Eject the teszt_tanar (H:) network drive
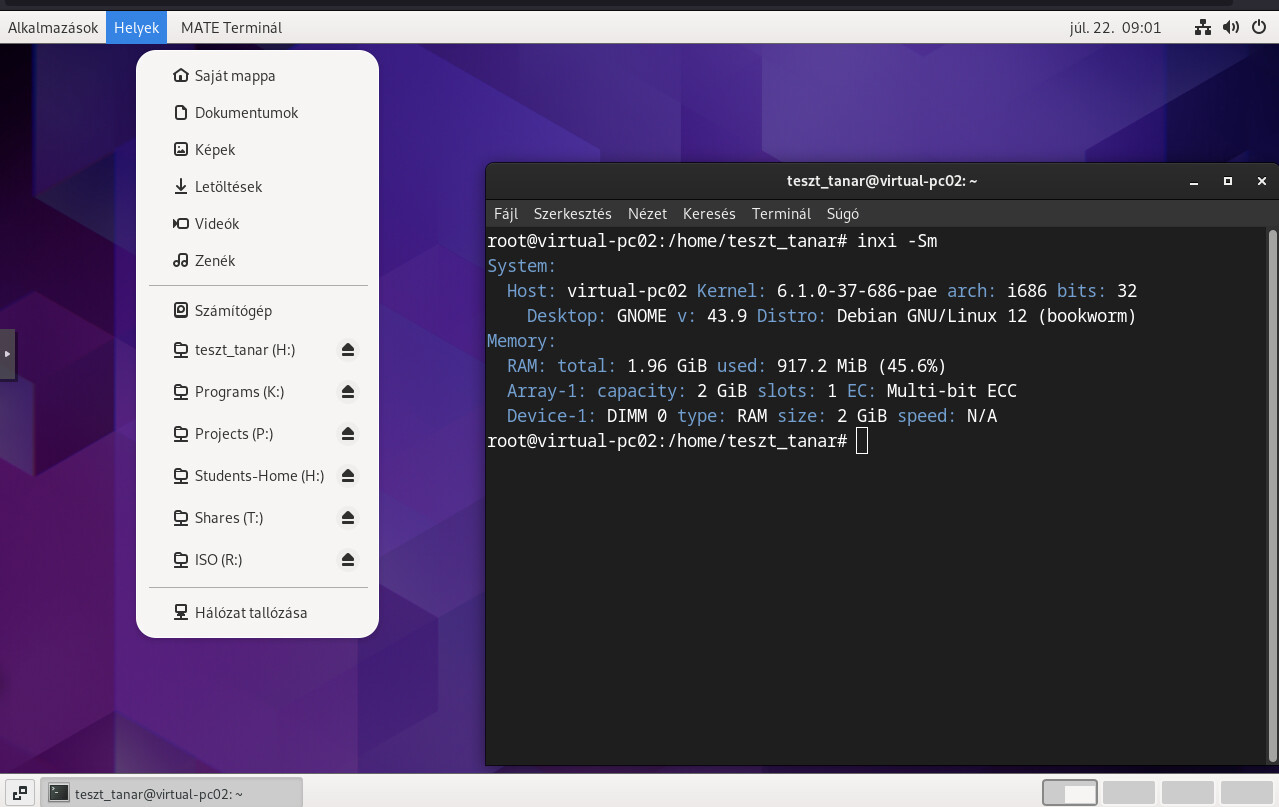The width and height of the screenshot is (1279, 807). tap(347, 350)
